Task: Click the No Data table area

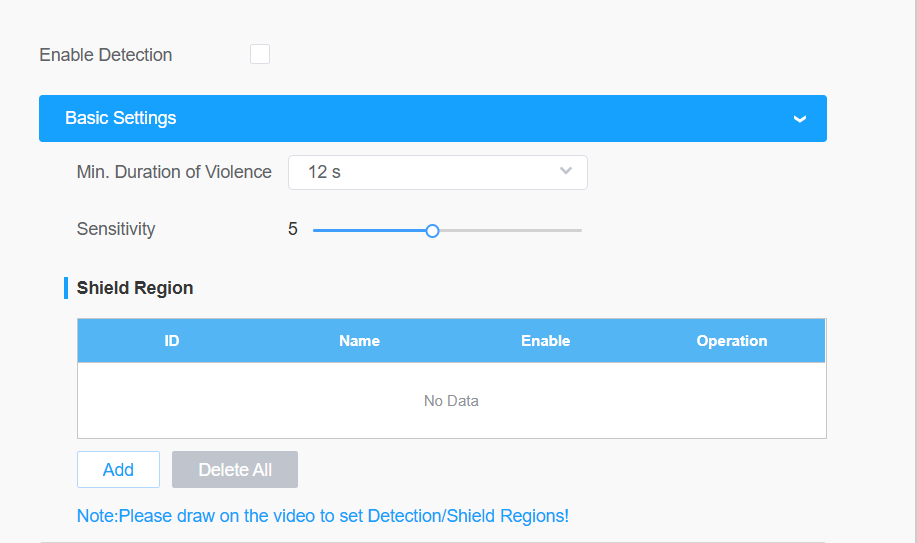Action: [x=451, y=401]
